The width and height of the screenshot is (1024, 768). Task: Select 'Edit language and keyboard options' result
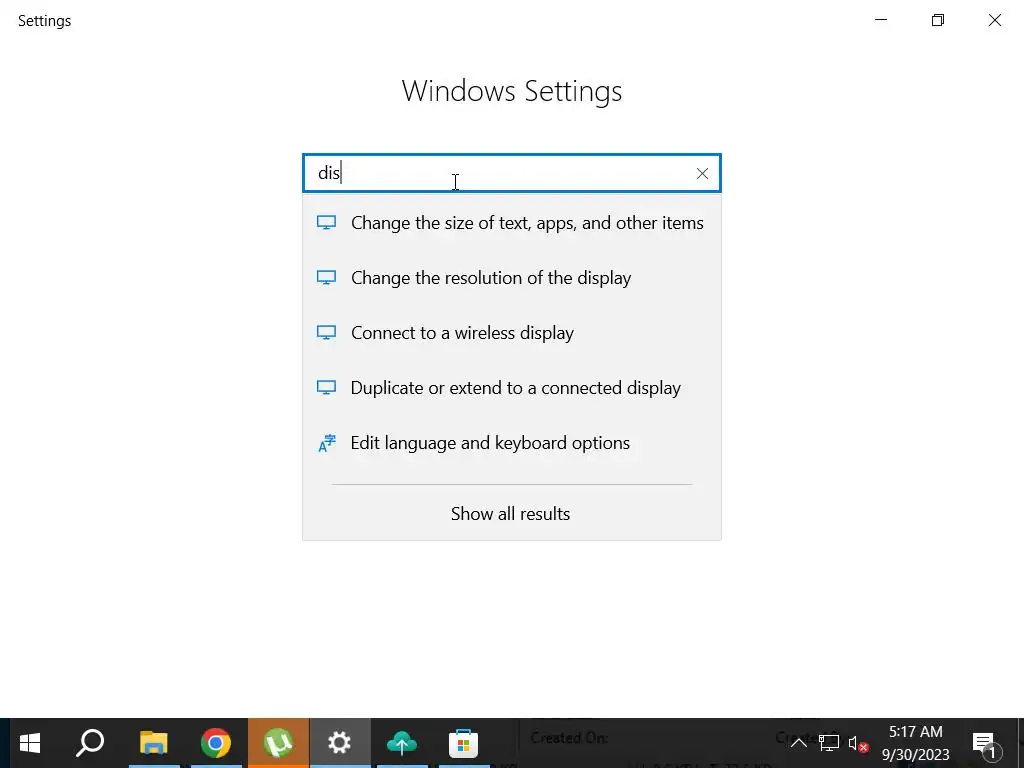coord(512,442)
